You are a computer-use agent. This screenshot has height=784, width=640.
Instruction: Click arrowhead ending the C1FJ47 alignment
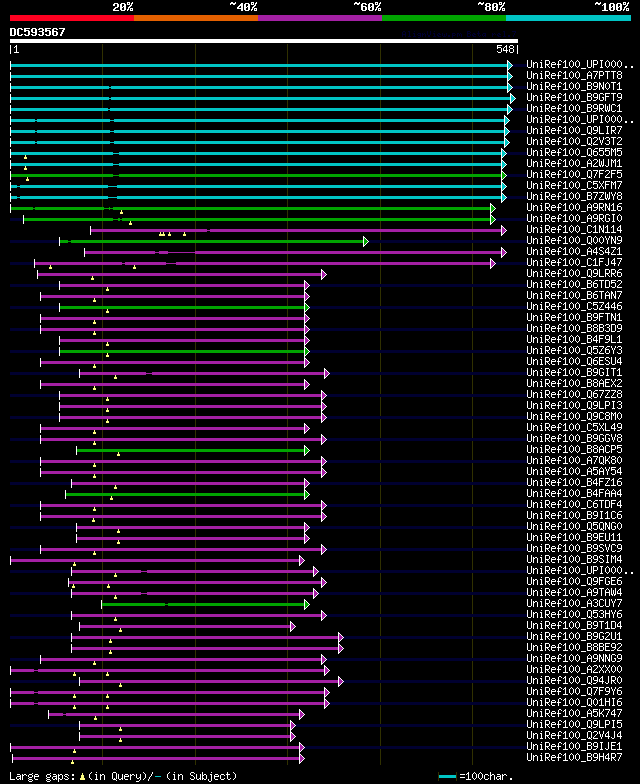[492, 264]
